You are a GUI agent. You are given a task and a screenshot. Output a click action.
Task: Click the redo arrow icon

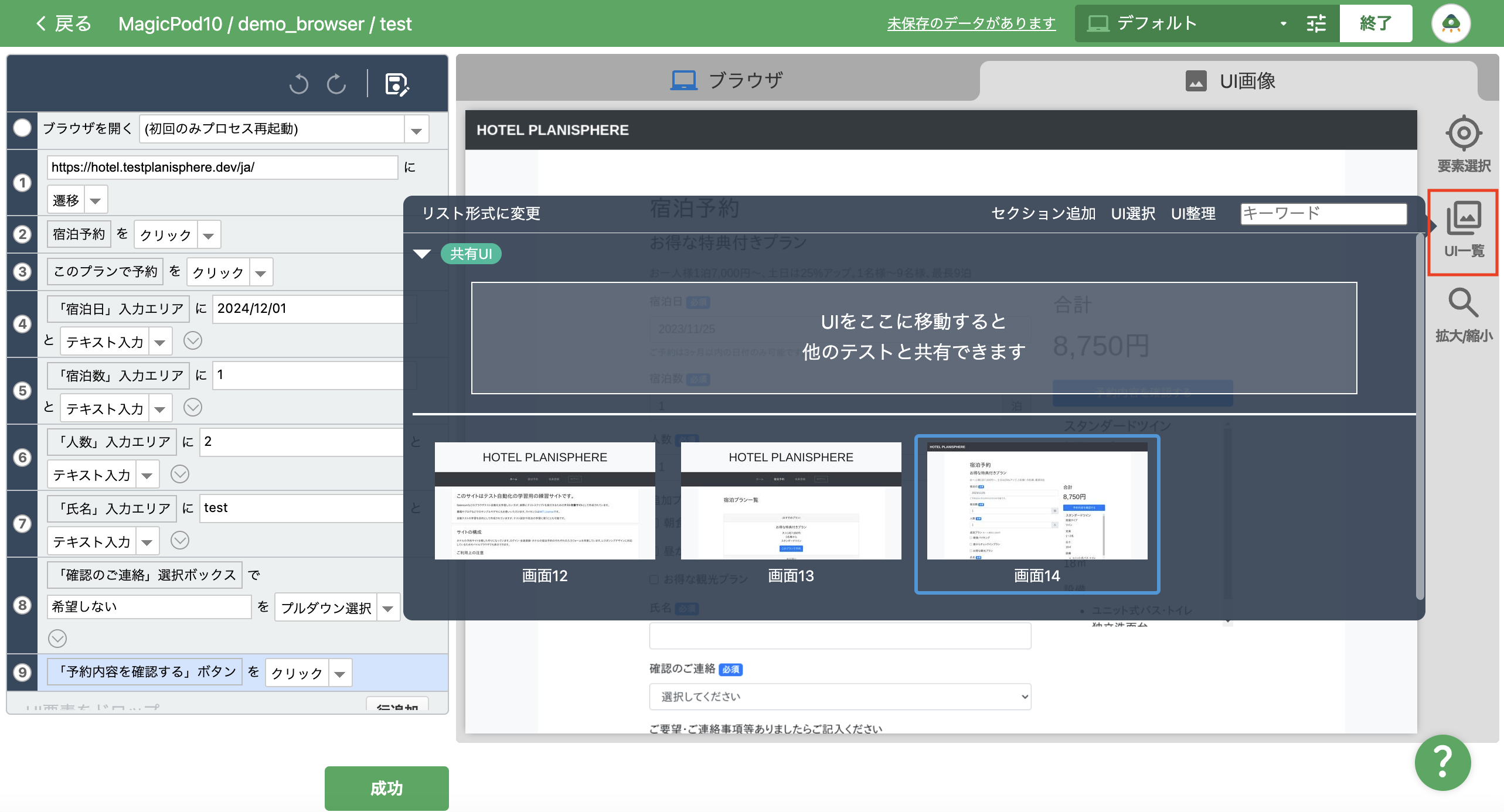(x=336, y=84)
